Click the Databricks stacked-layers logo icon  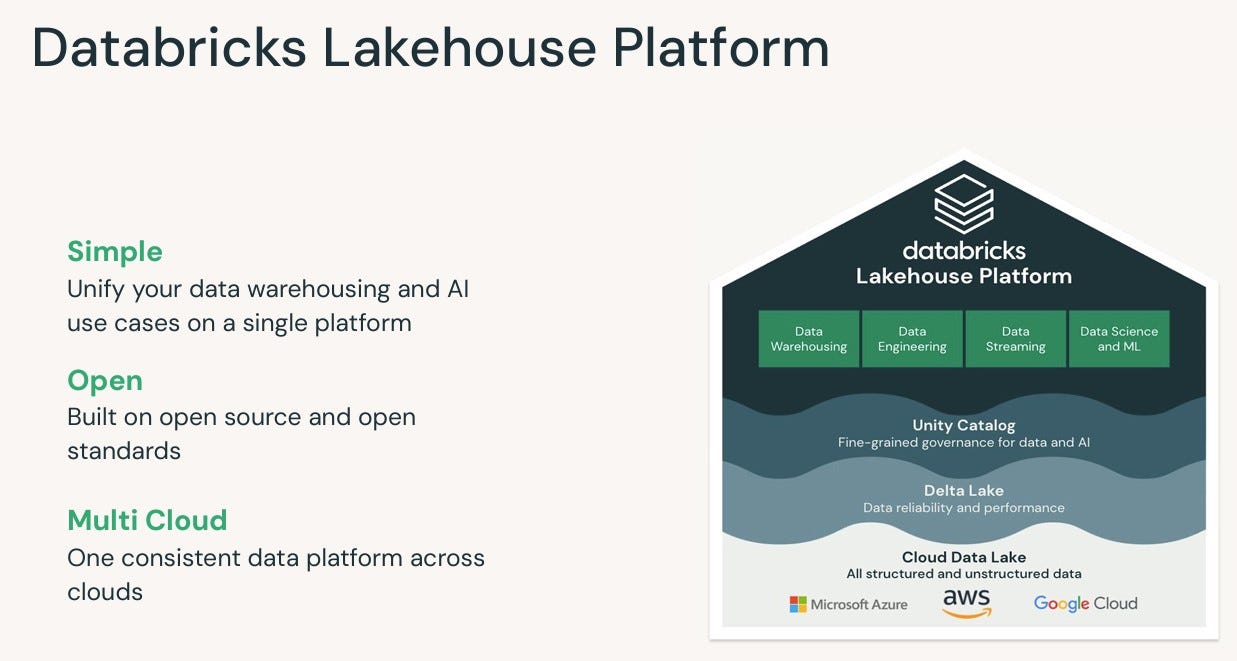pyautogui.click(x=963, y=203)
